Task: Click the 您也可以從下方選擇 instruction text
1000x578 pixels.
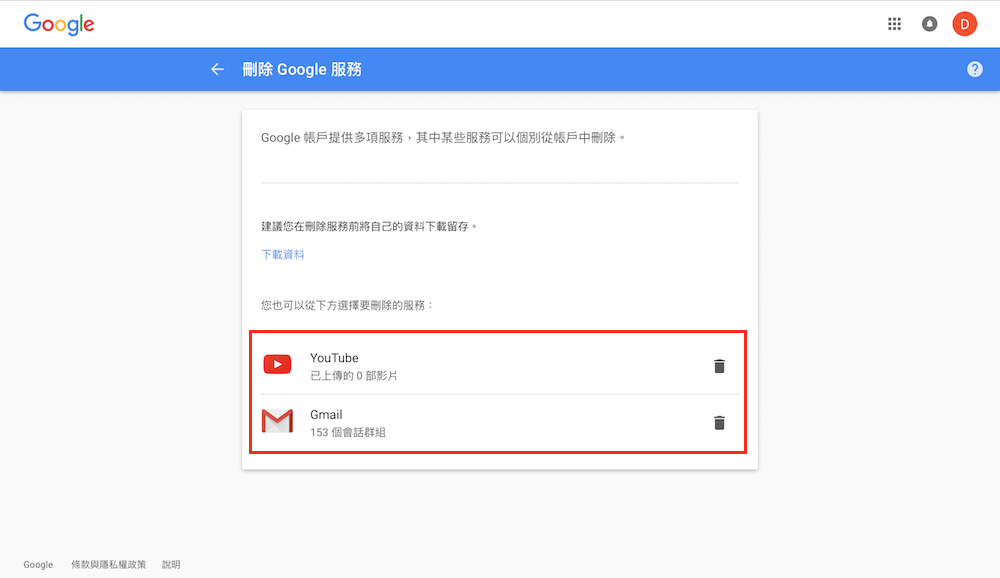Action: [x=348, y=306]
